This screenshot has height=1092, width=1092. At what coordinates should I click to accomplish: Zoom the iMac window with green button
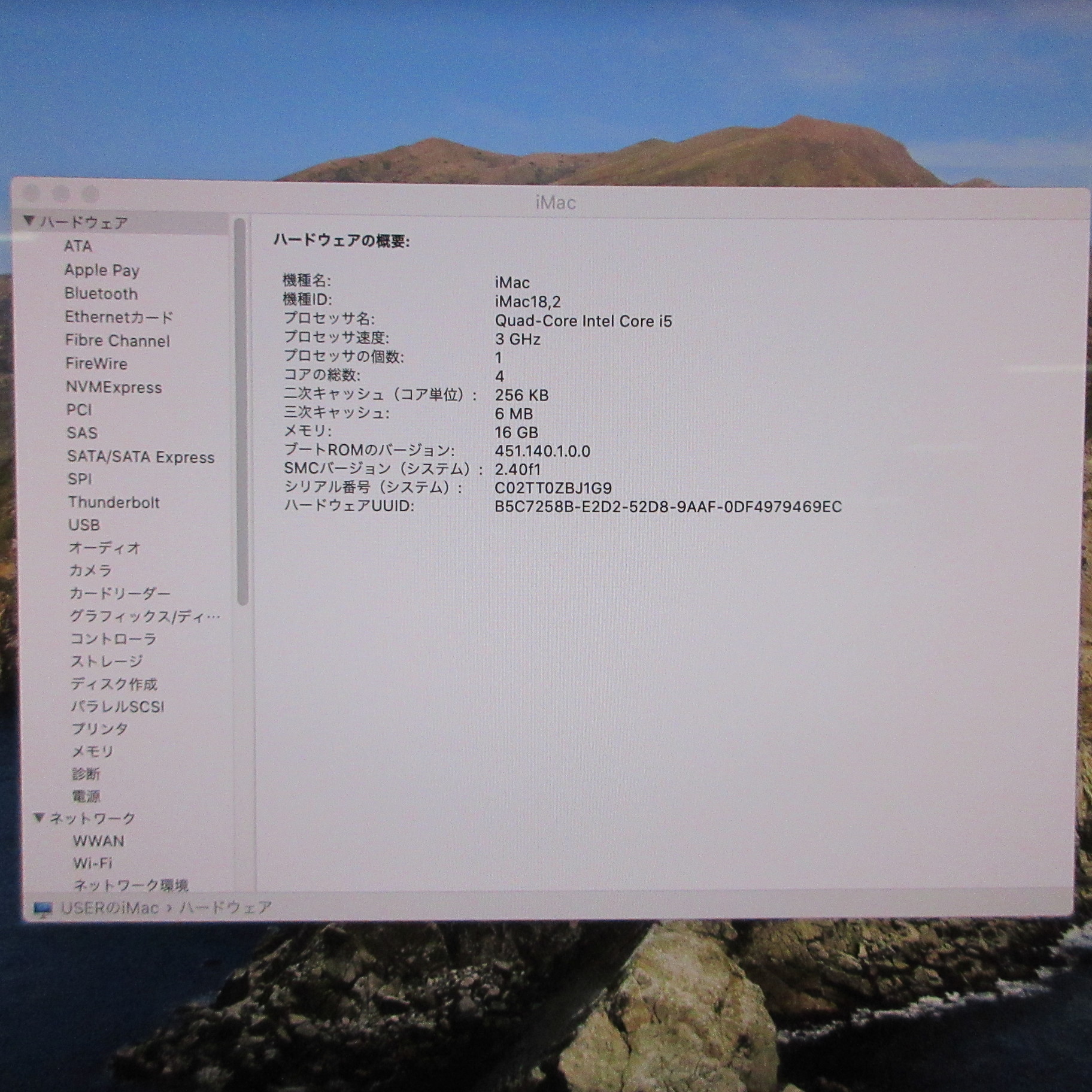[x=90, y=195]
